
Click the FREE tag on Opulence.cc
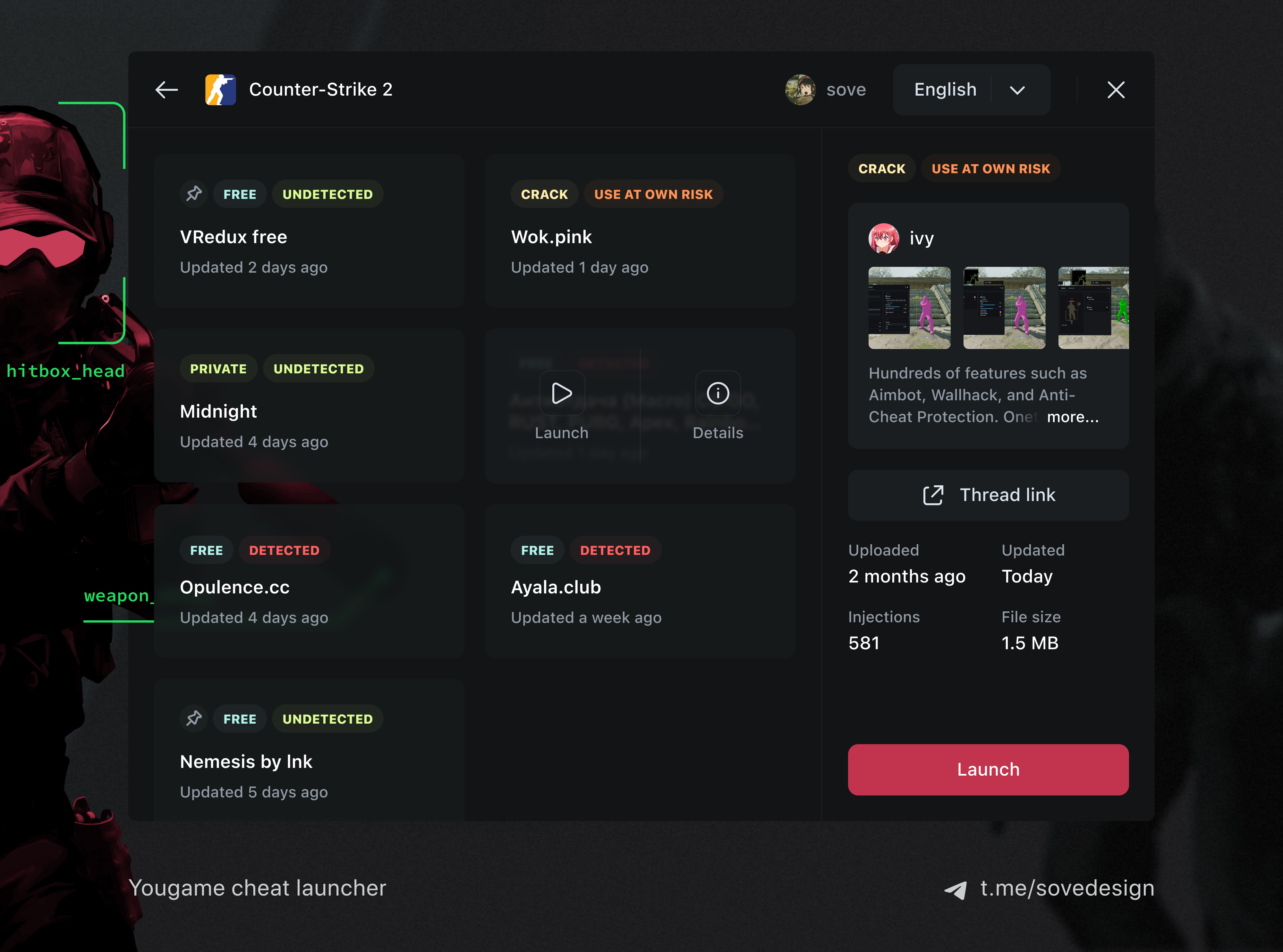coord(206,550)
